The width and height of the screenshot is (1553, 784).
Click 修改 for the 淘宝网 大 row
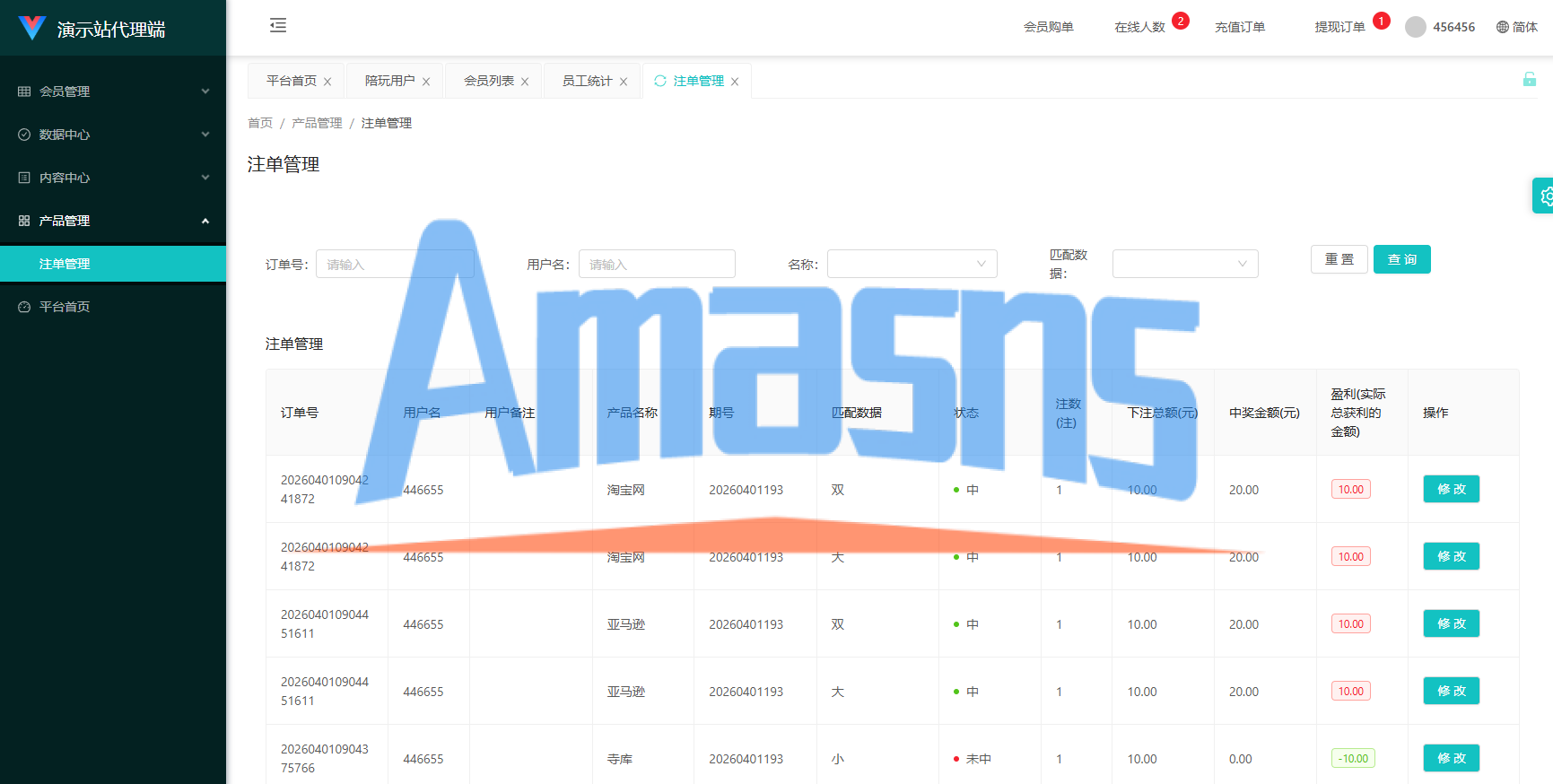(x=1452, y=556)
